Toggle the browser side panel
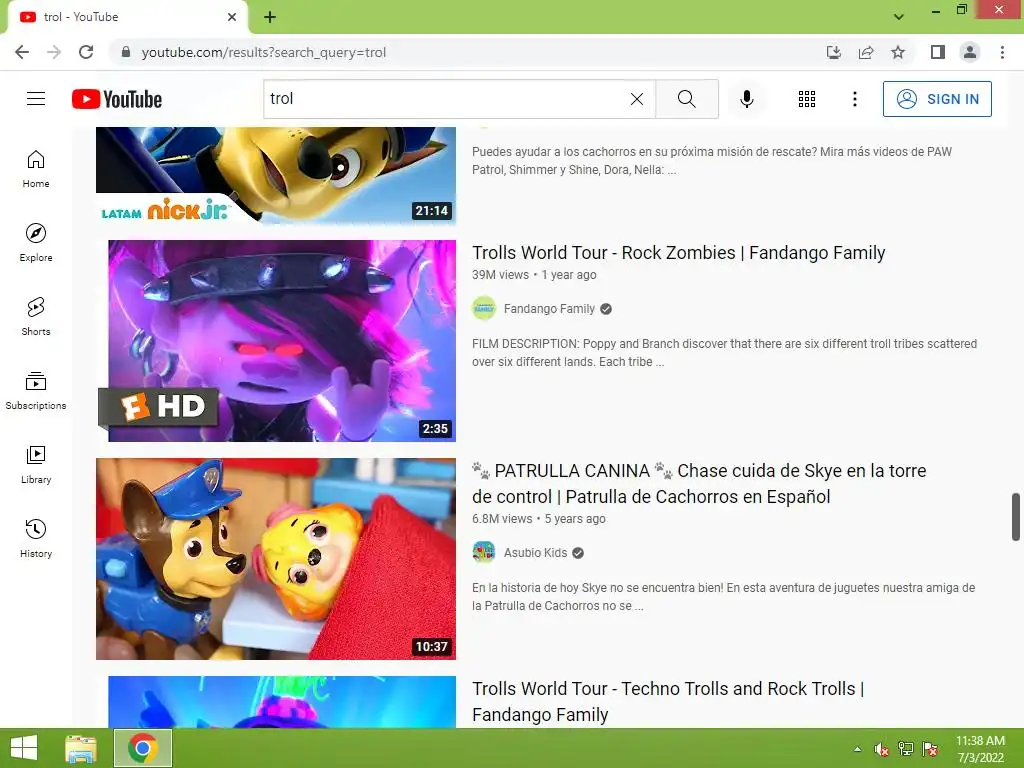The width and height of the screenshot is (1024, 768). coord(938,52)
